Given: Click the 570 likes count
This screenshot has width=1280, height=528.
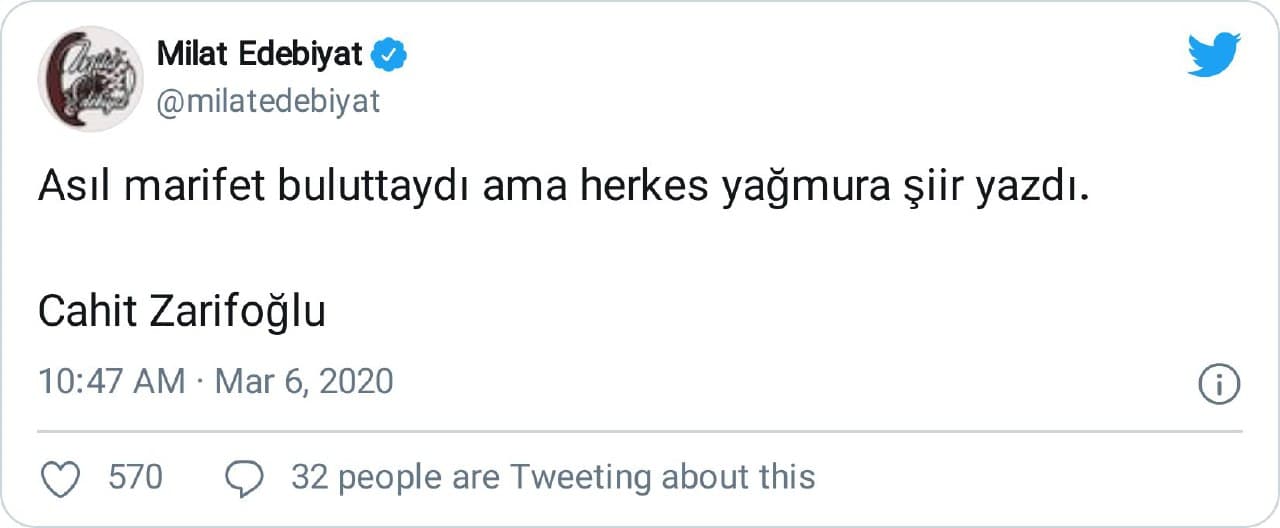Looking at the screenshot, I should tap(135, 477).
